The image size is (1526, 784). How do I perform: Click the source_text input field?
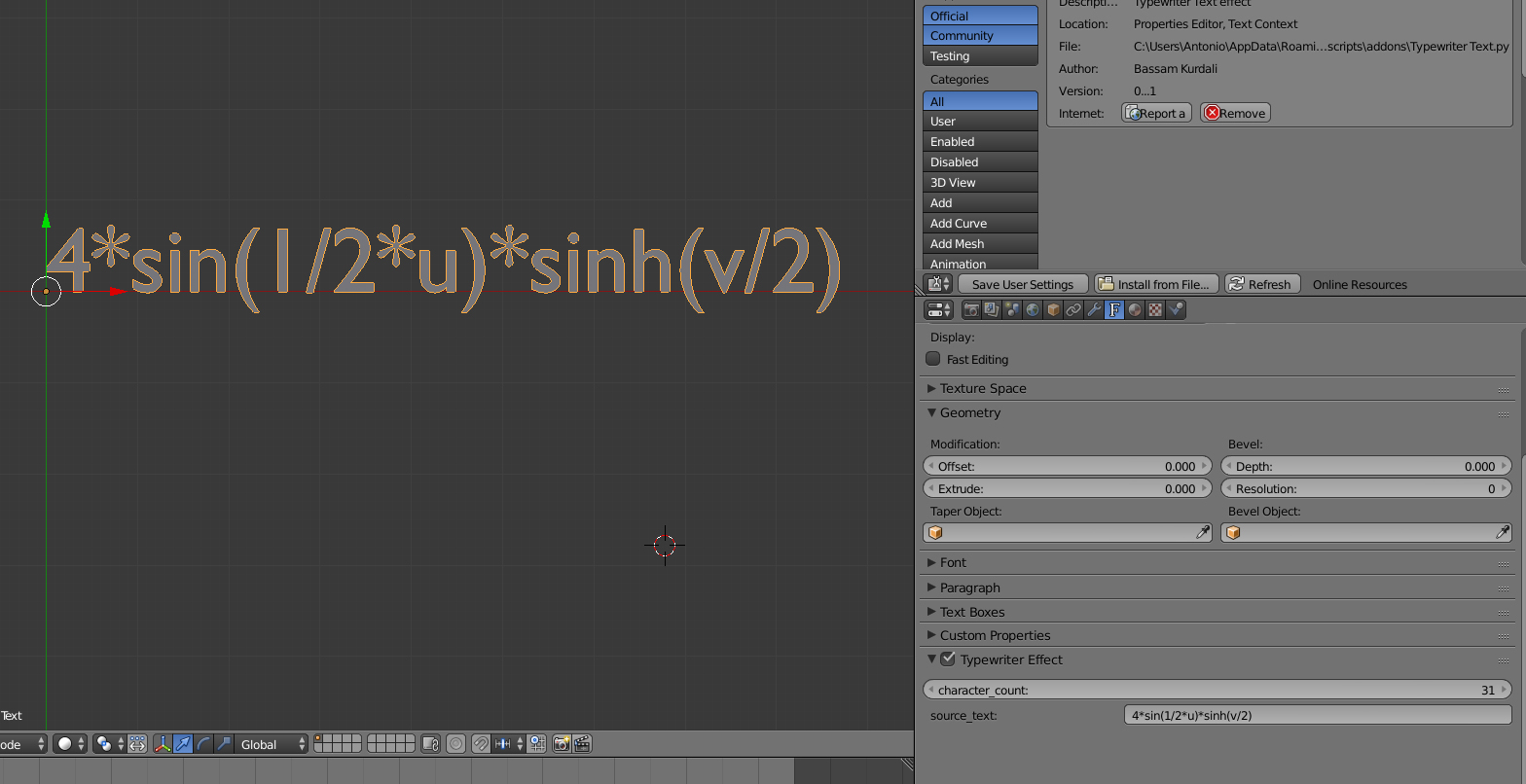pos(1318,715)
